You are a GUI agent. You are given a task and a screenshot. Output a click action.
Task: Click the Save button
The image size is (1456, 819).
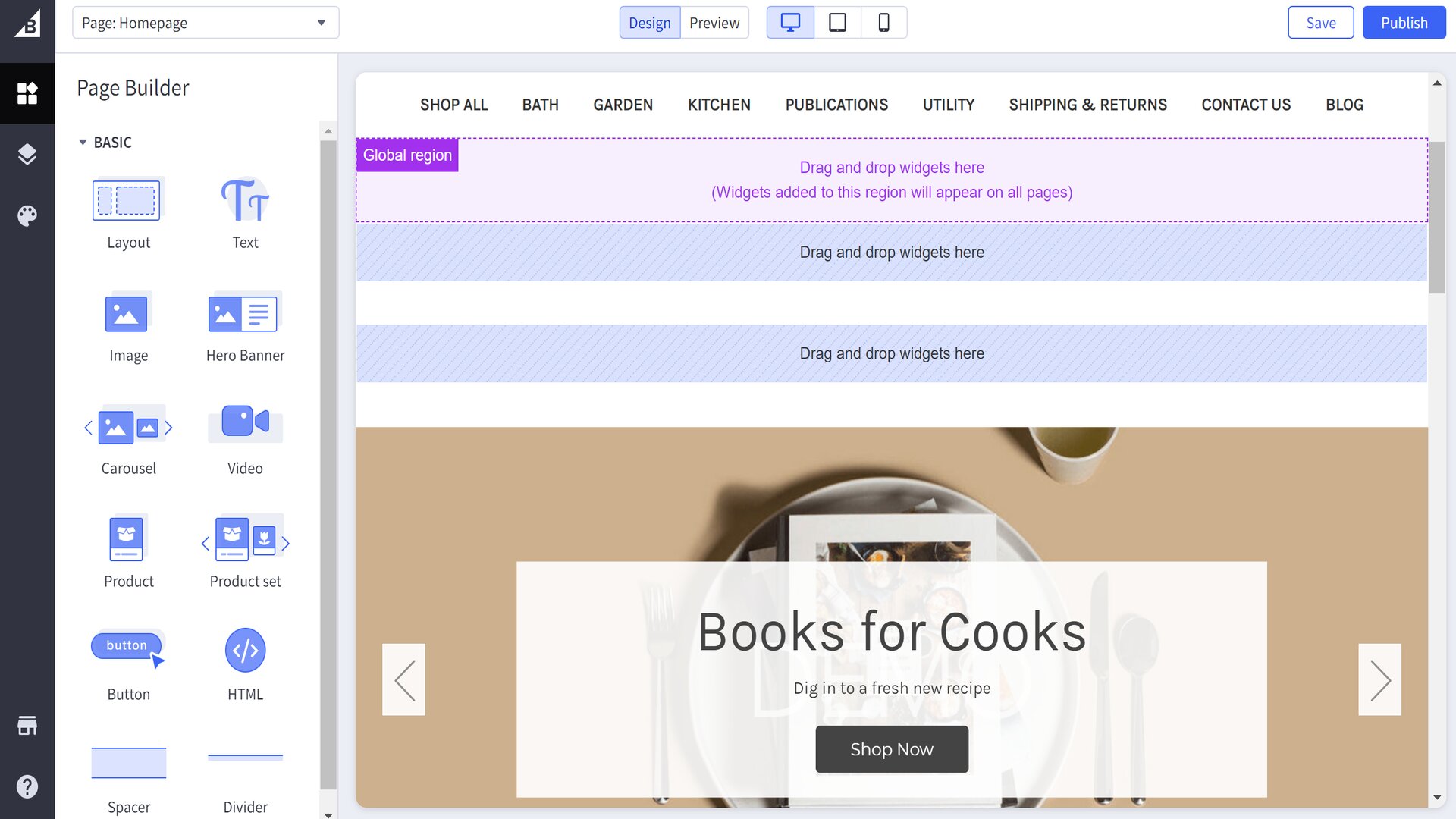[1320, 23]
